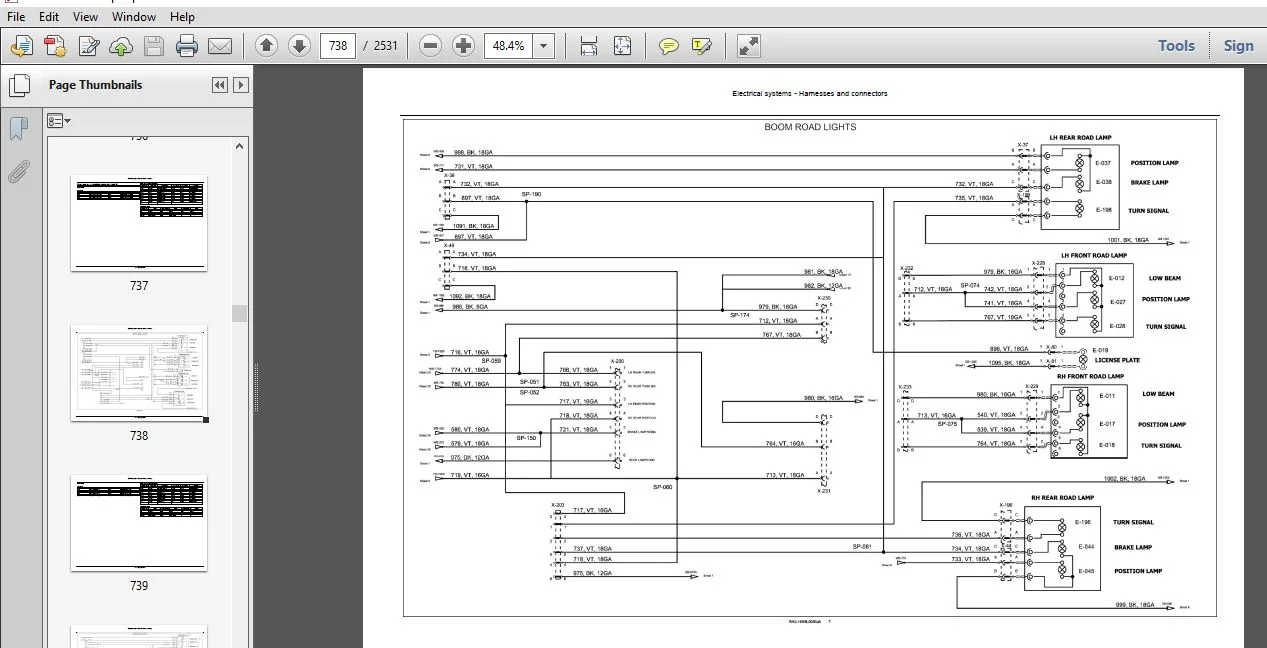
Task: Click the Save file floppy icon
Action: (x=154, y=46)
